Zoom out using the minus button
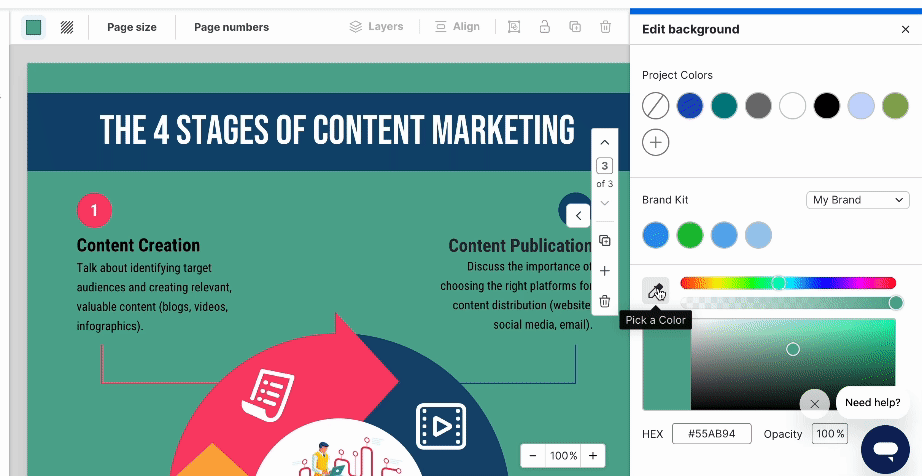 [x=533, y=456]
